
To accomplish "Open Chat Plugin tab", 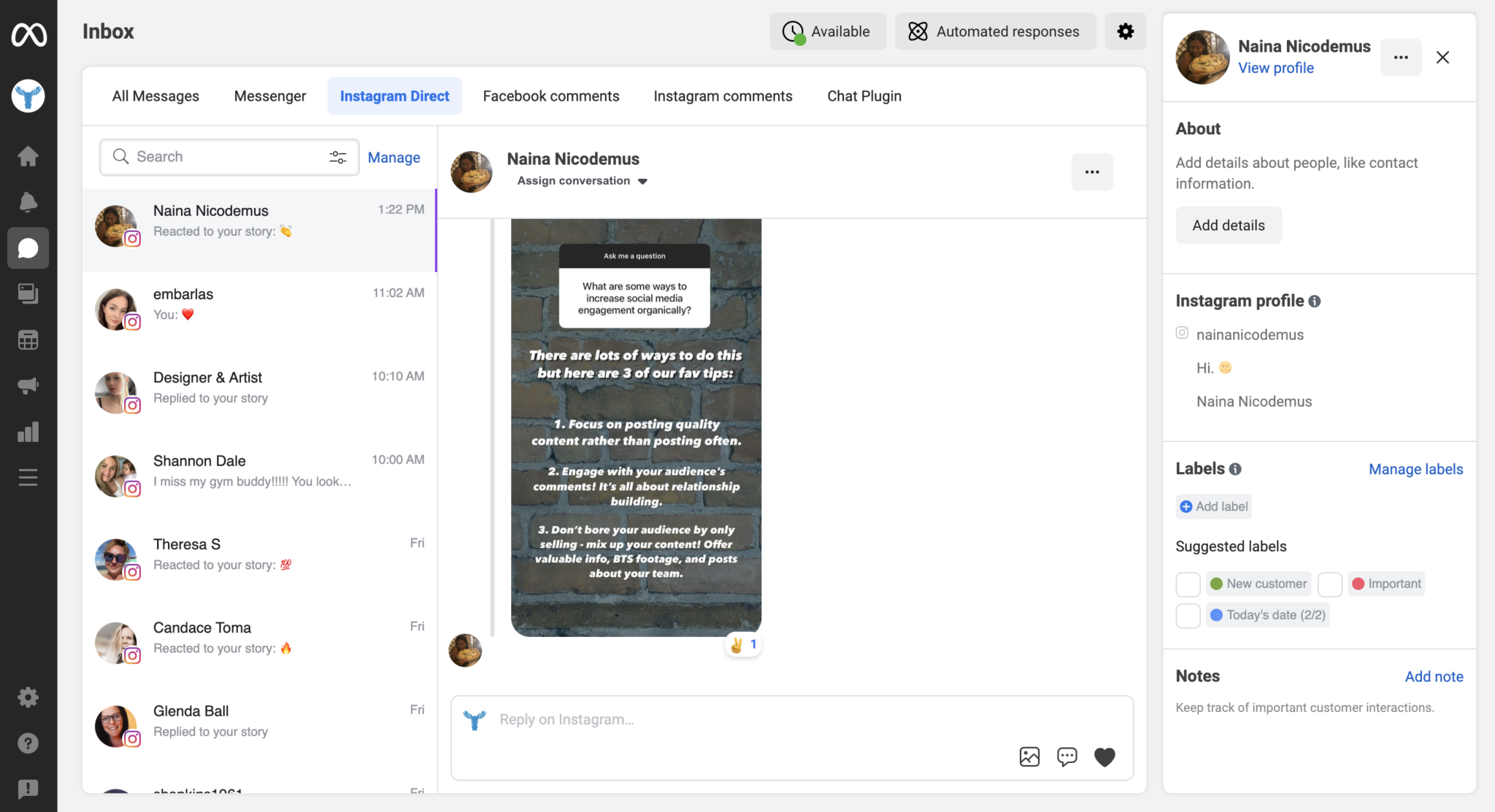I will click(864, 96).
